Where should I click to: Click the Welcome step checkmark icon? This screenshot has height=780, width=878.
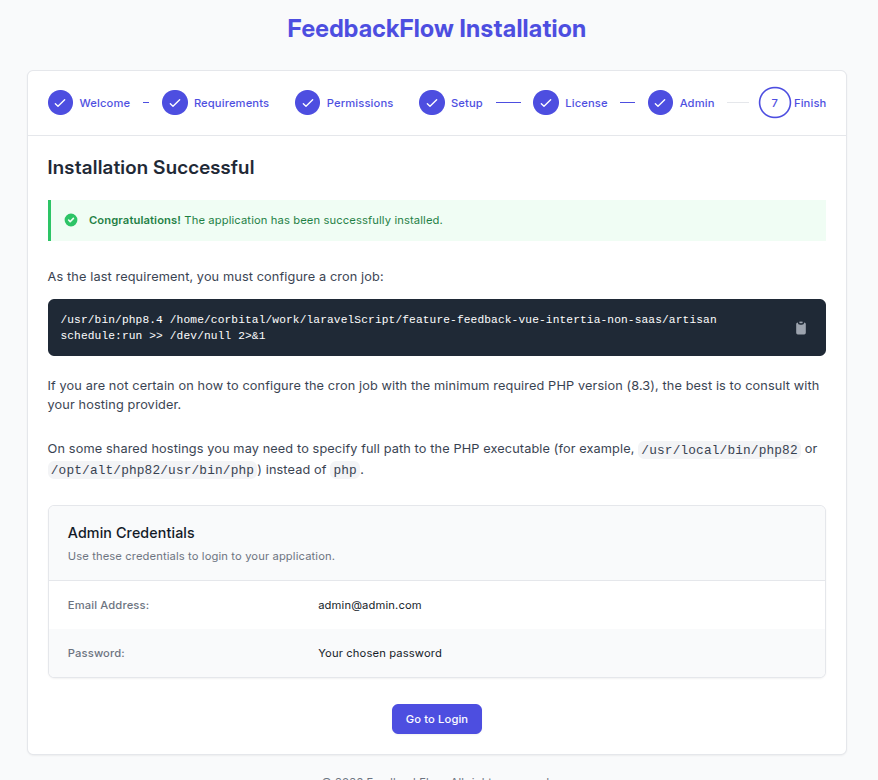(x=60, y=103)
